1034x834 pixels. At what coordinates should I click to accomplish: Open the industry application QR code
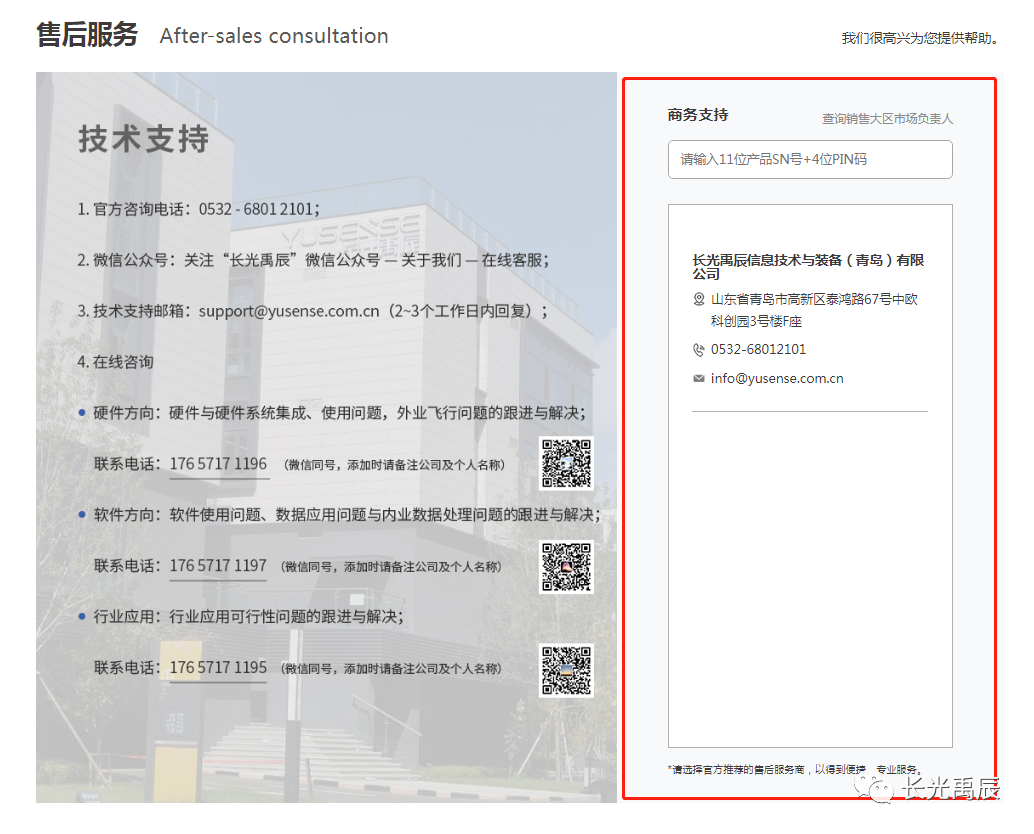566,670
